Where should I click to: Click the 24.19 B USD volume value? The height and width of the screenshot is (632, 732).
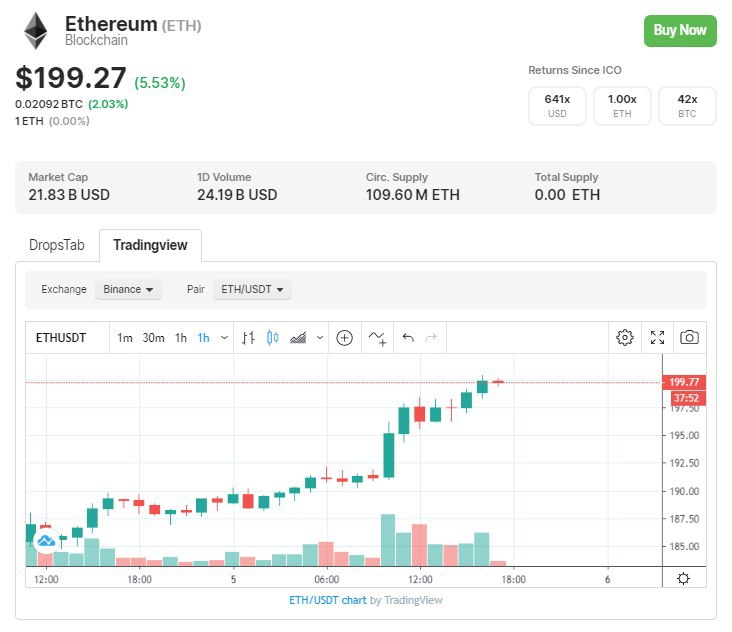pos(237,195)
